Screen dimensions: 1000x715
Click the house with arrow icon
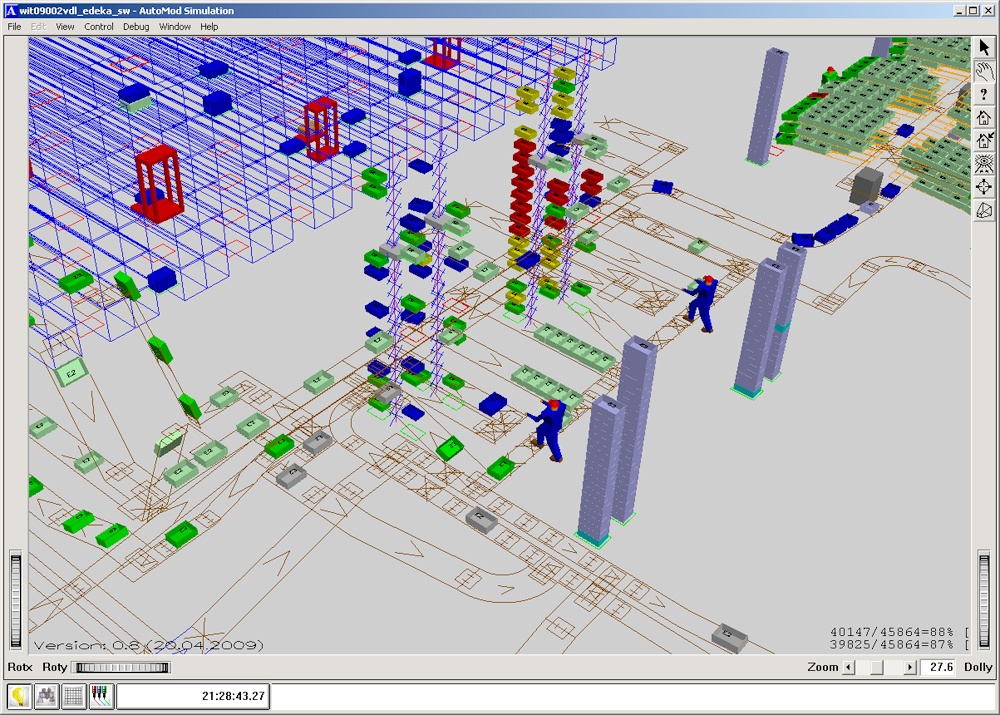[x=984, y=140]
